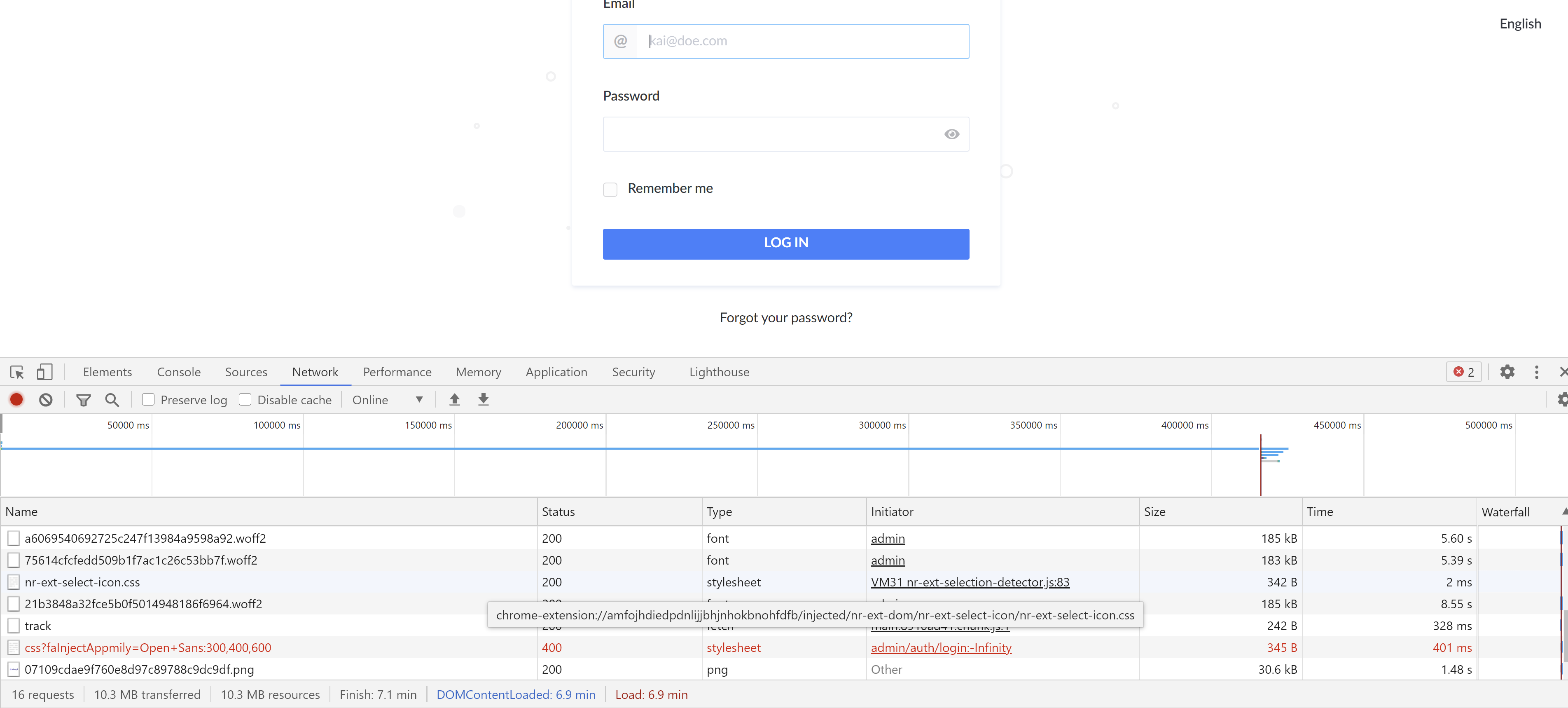
Task: Open DevTools three-dot customize menu
Action: (1537, 372)
